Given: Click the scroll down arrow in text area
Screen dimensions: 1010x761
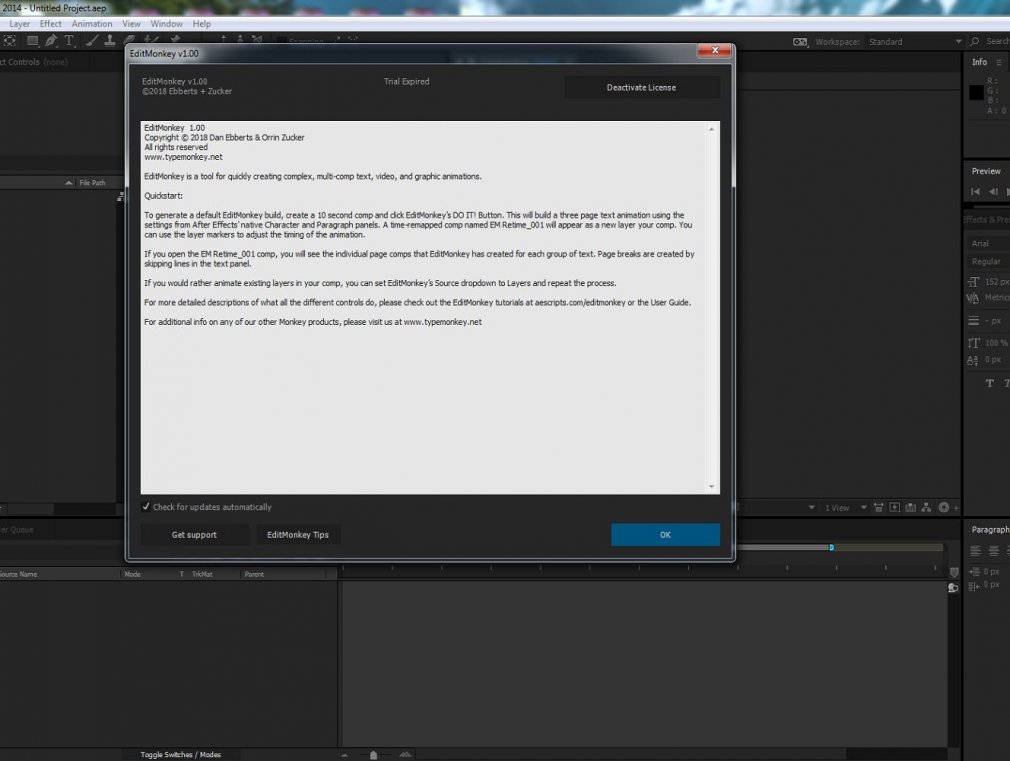Looking at the screenshot, I should pyautogui.click(x=711, y=487).
